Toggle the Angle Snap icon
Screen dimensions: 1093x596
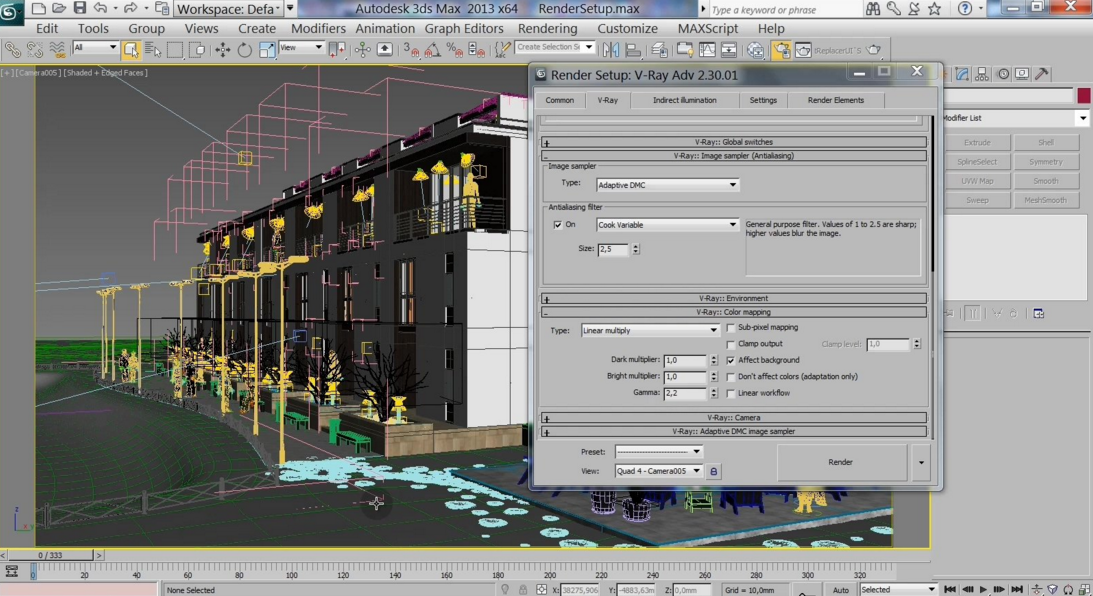(x=432, y=49)
